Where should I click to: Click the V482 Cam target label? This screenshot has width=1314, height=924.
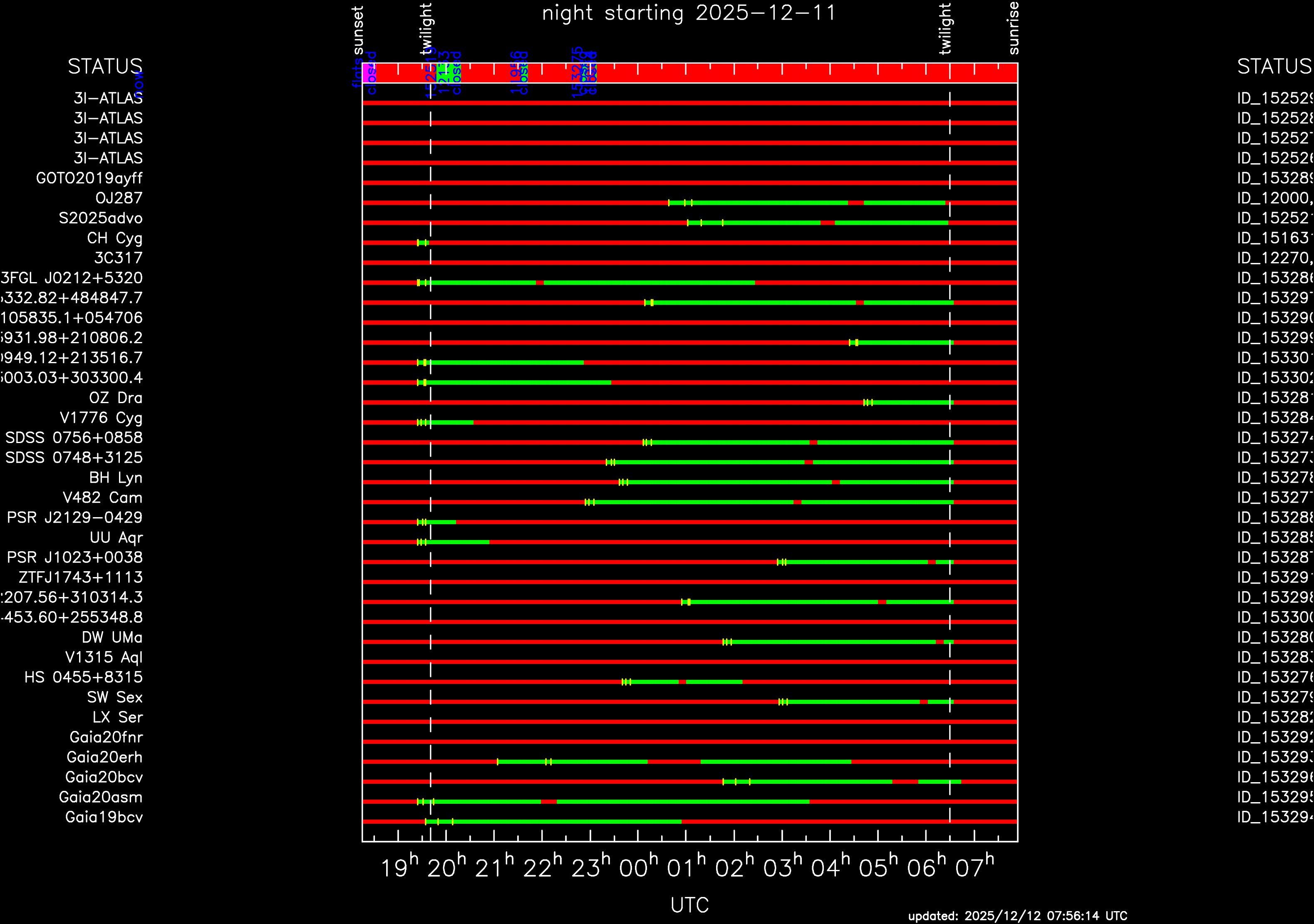point(102,498)
